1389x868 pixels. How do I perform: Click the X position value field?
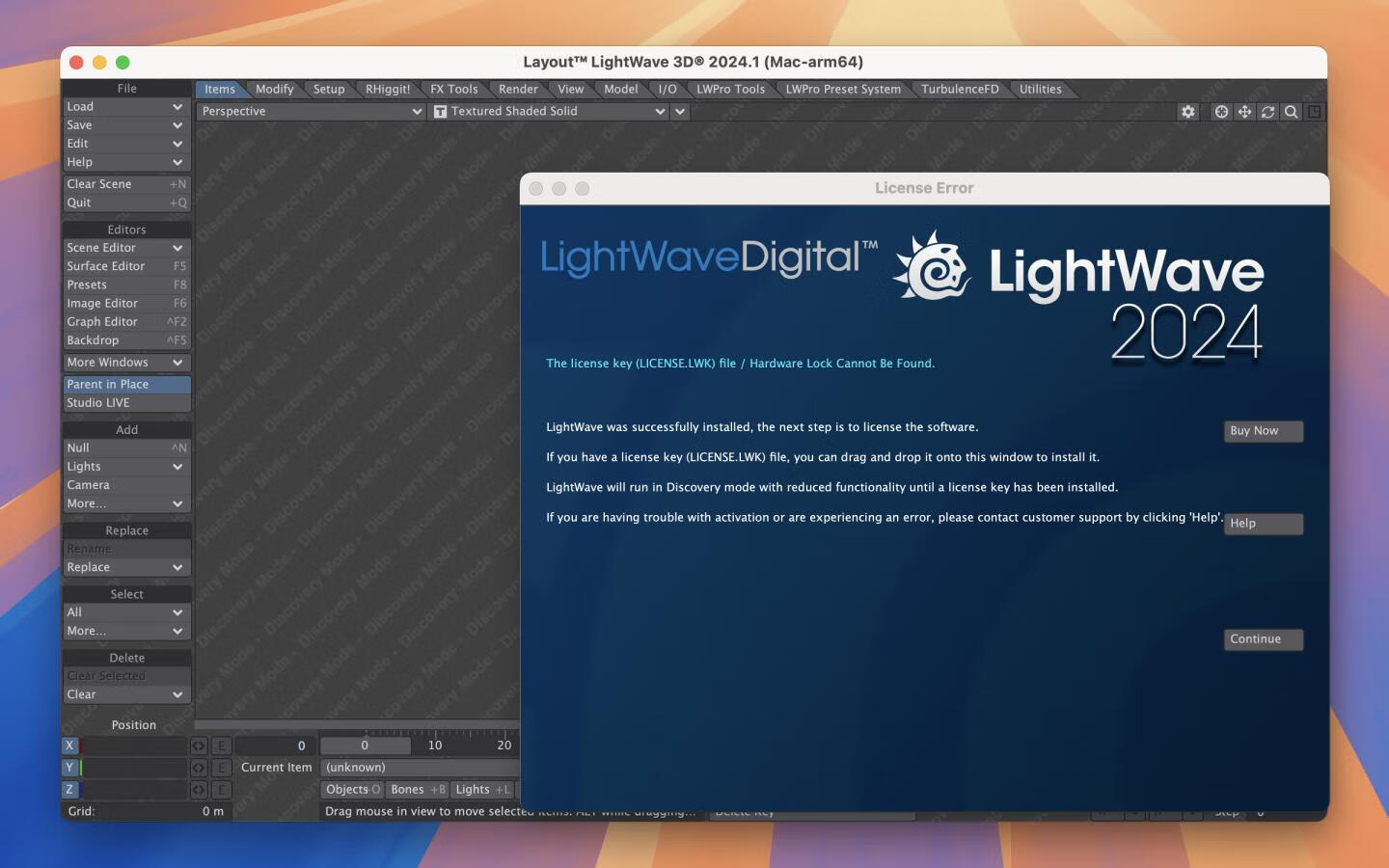[134, 746]
